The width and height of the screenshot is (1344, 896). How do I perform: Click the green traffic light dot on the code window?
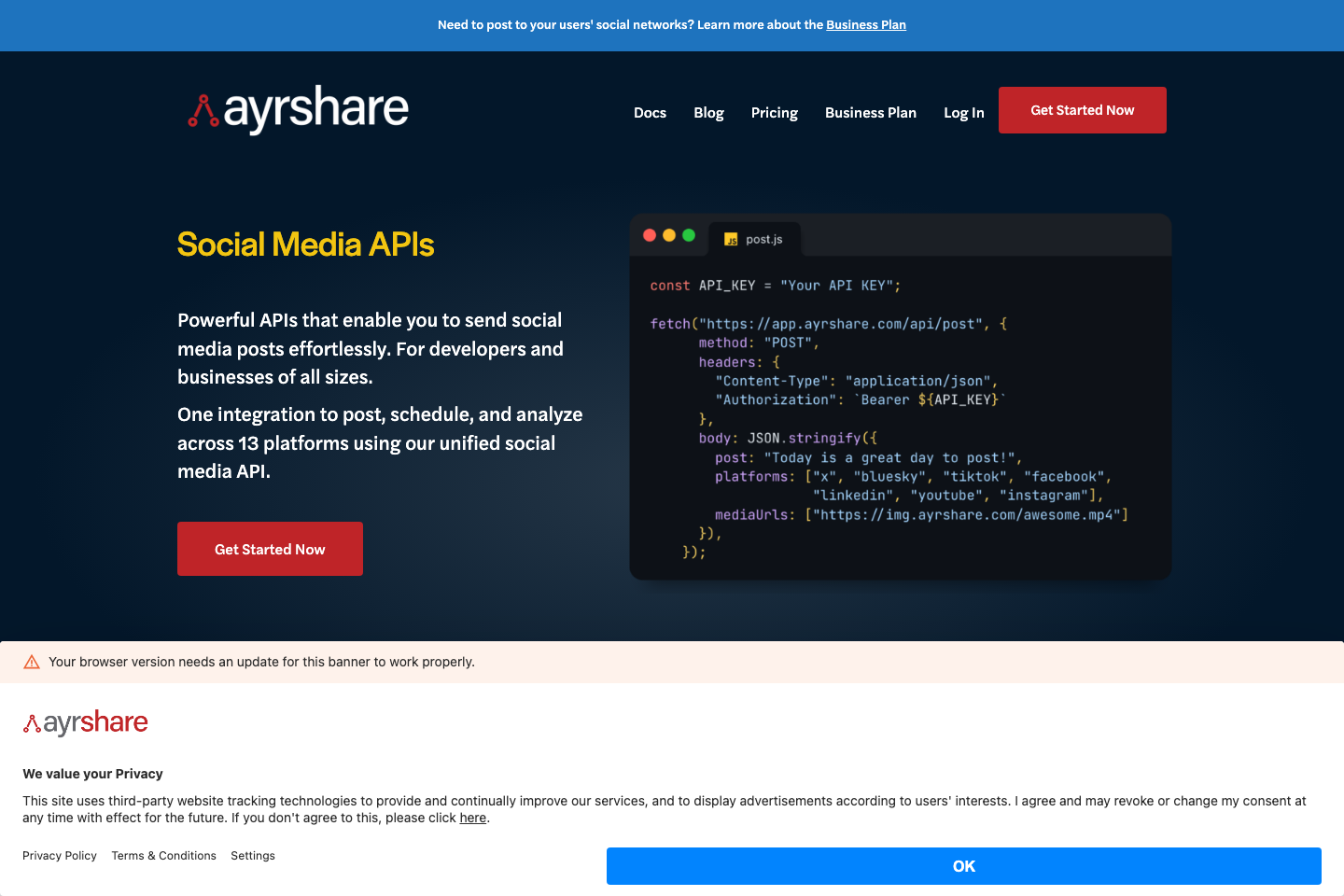[x=689, y=235]
